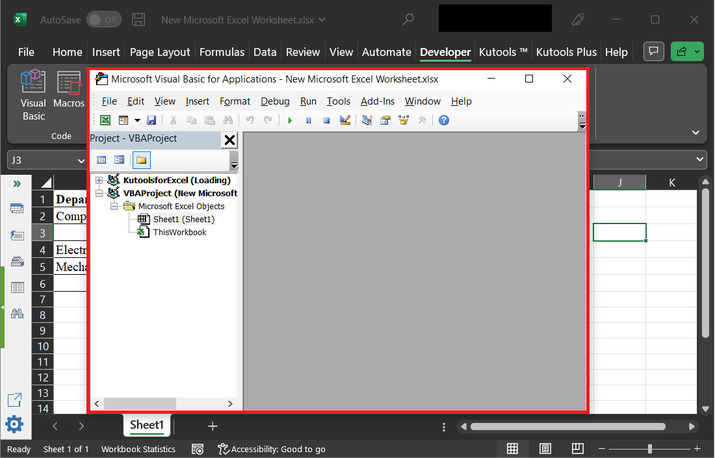715x458 pixels.
Task: Open the VBA Window menu
Action: pos(423,101)
